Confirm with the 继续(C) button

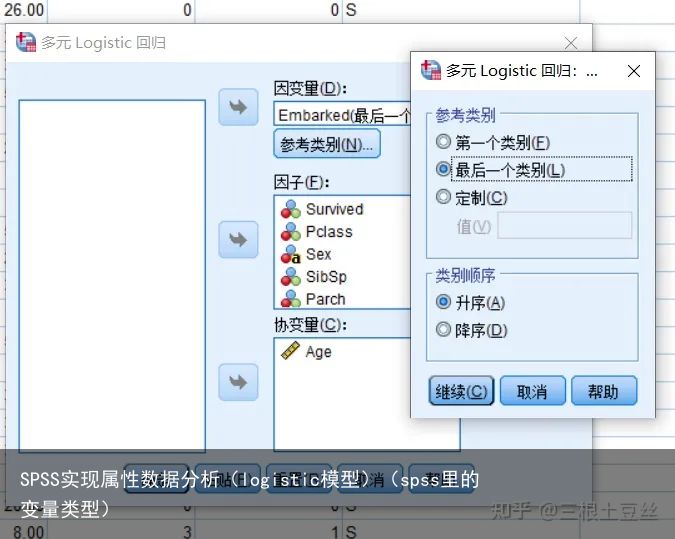coord(461,391)
